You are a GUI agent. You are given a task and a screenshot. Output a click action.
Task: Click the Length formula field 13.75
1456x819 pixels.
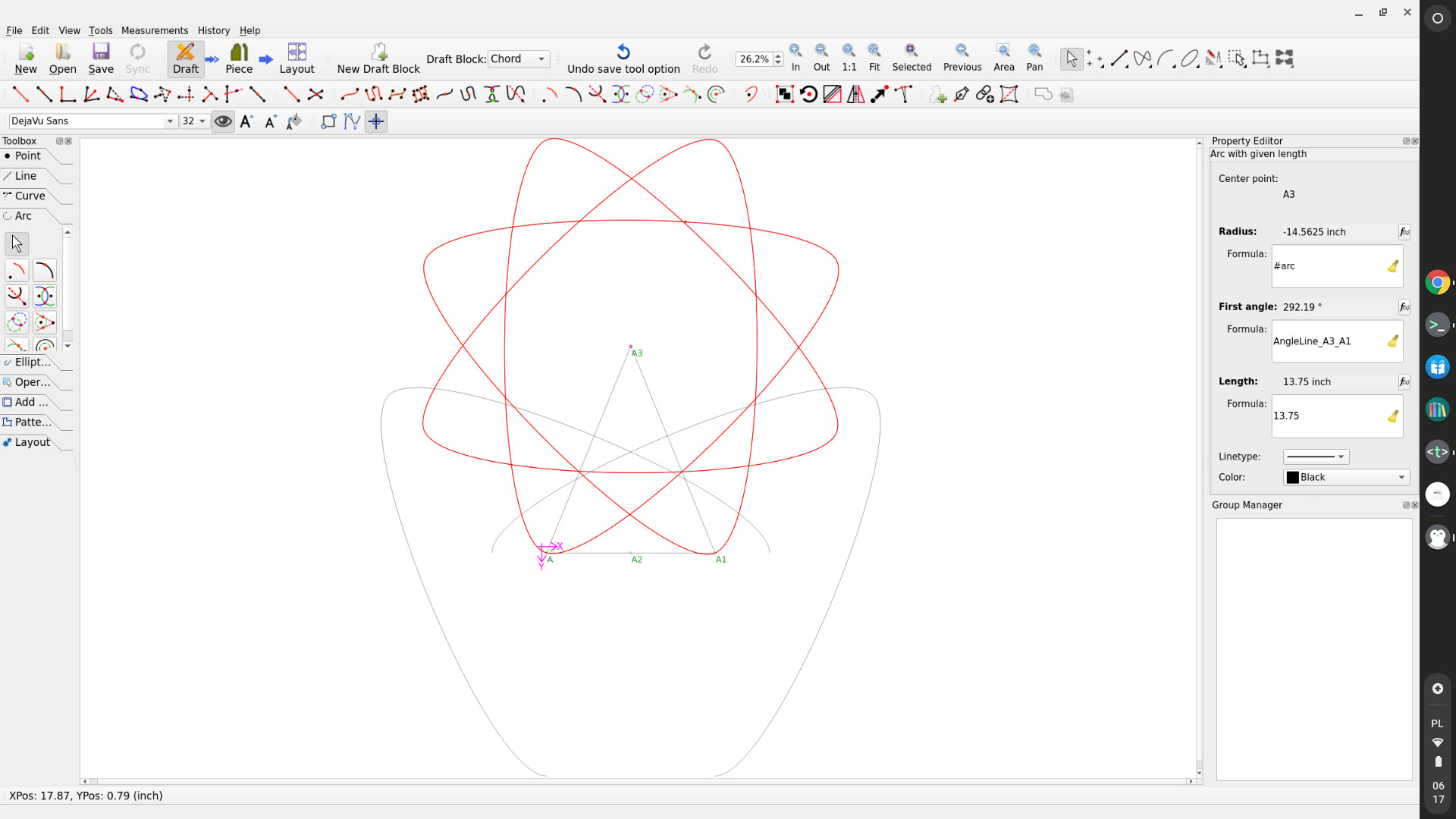tap(1329, 416)
